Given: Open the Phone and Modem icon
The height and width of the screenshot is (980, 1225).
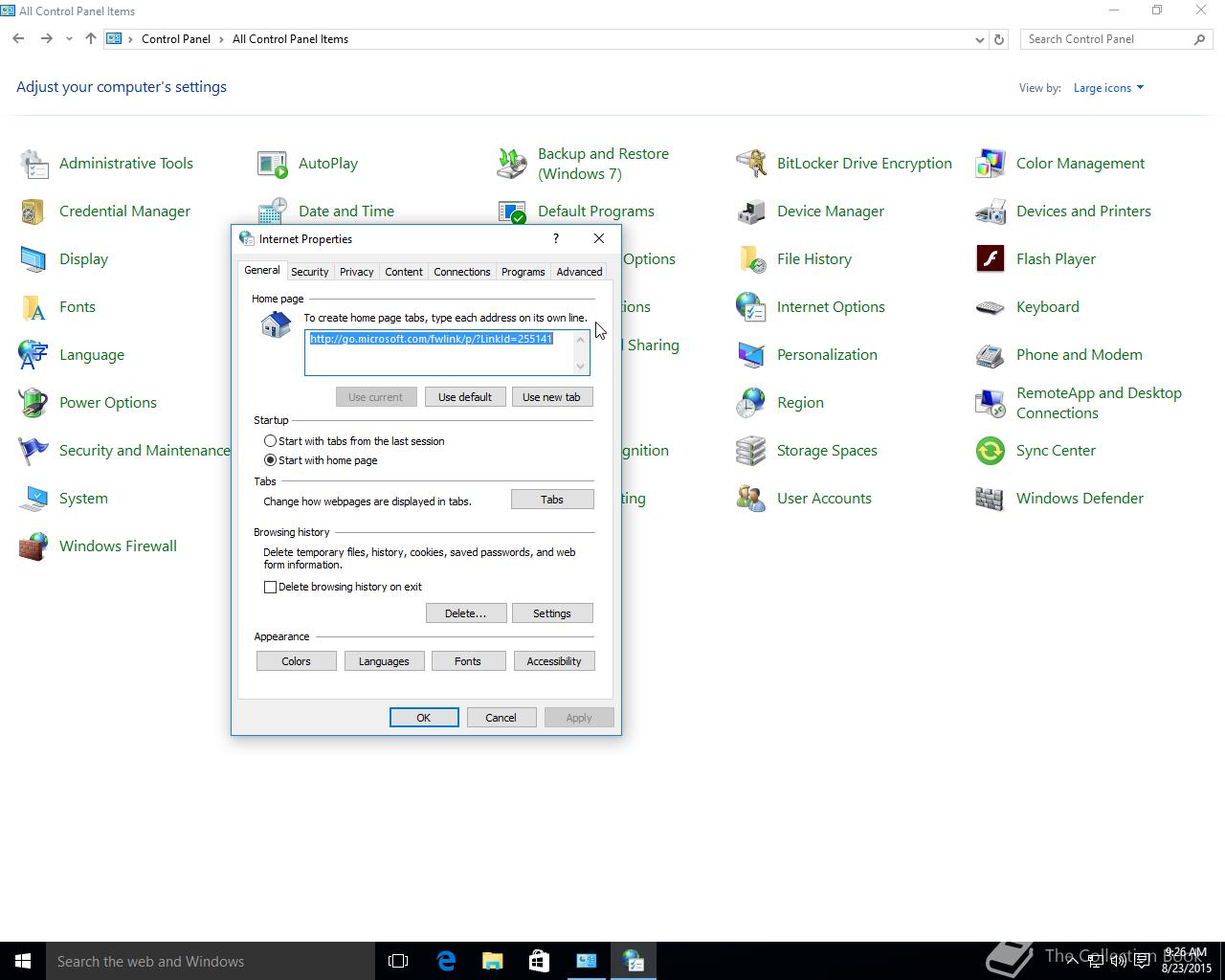Looking at the screenshot, I should tap(991, 355).
